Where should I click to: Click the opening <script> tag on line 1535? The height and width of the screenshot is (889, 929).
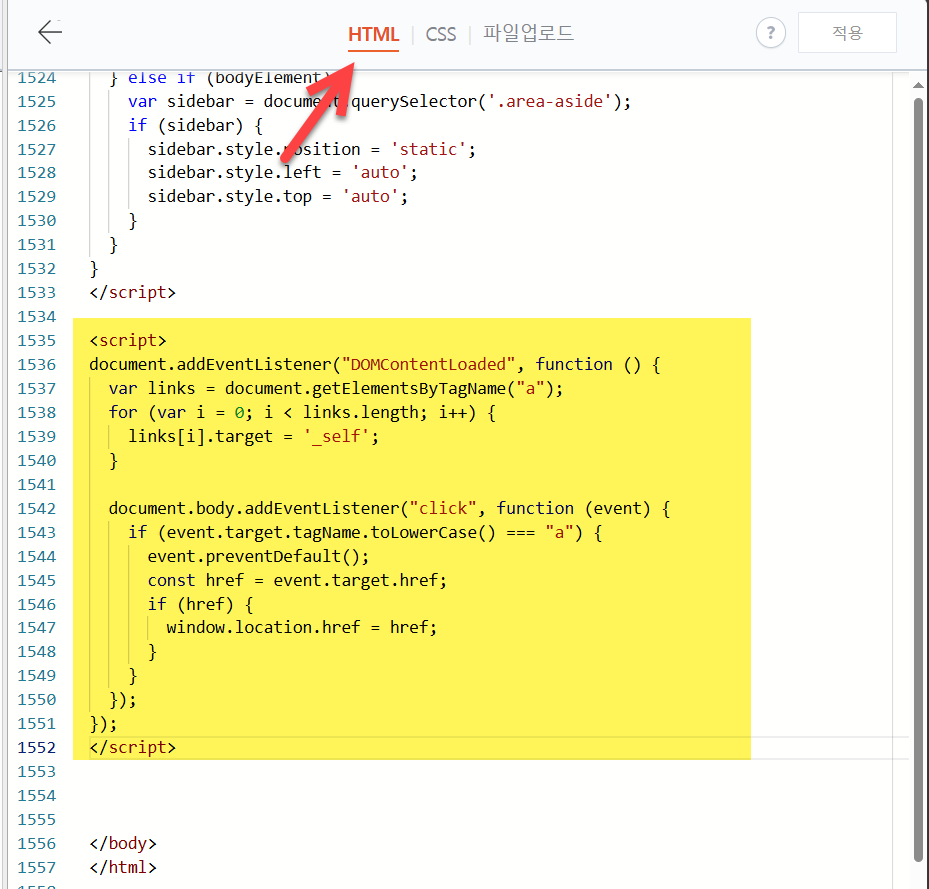point(128,341)
